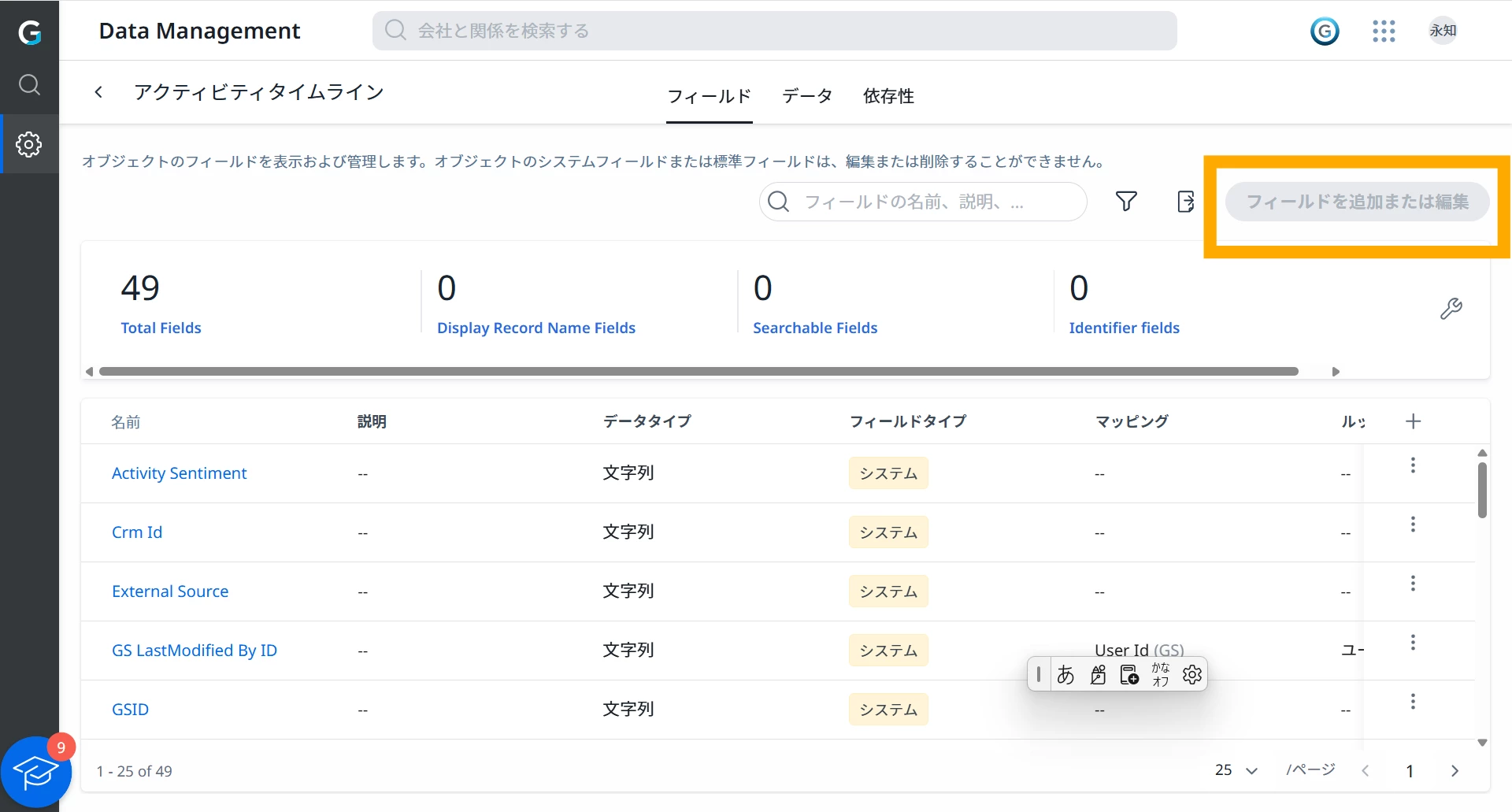
Task: Click the table vertical scrollbar thumb
Action: pos(1482,490)
